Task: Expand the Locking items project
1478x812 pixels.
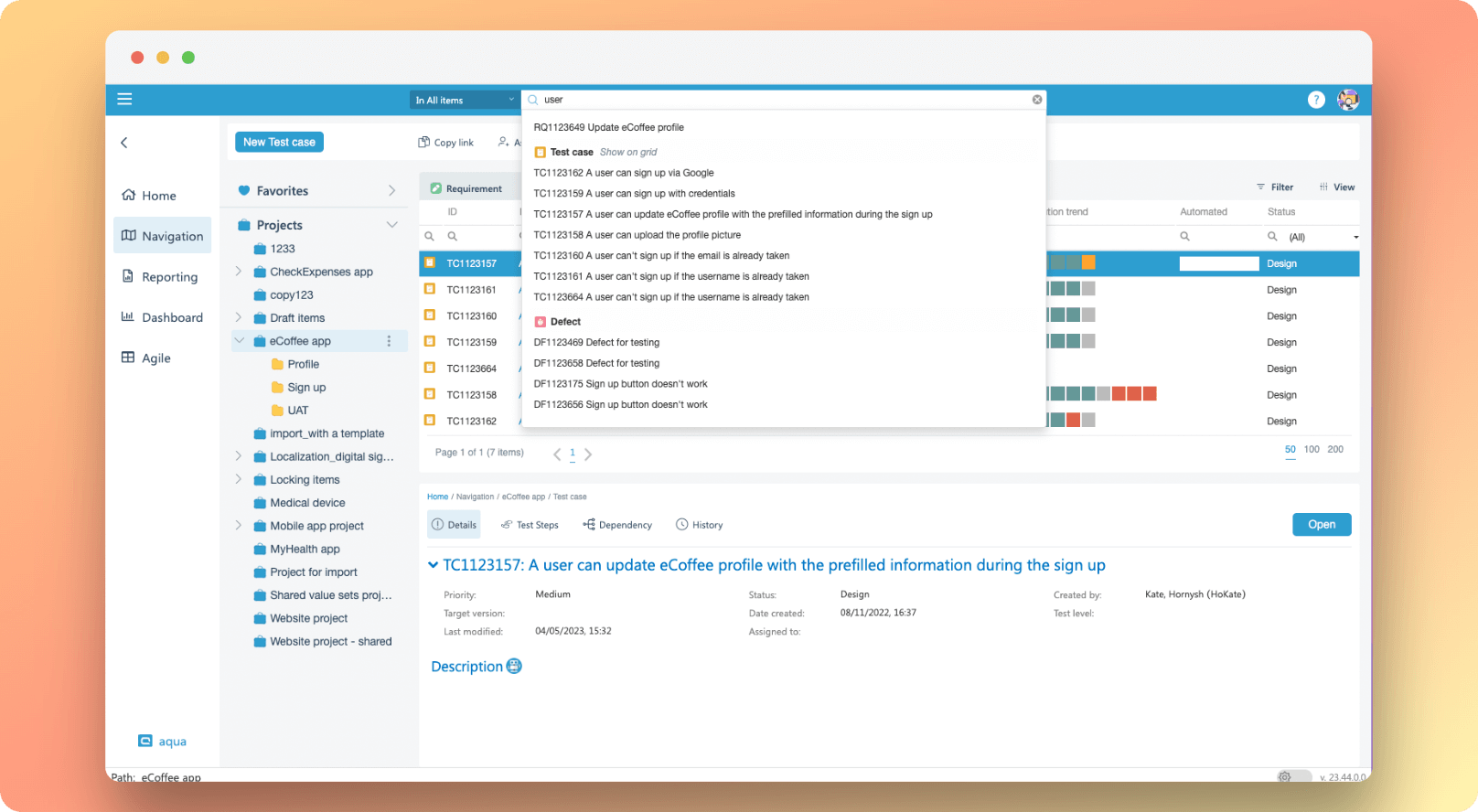Action: [x=239, y=480]
